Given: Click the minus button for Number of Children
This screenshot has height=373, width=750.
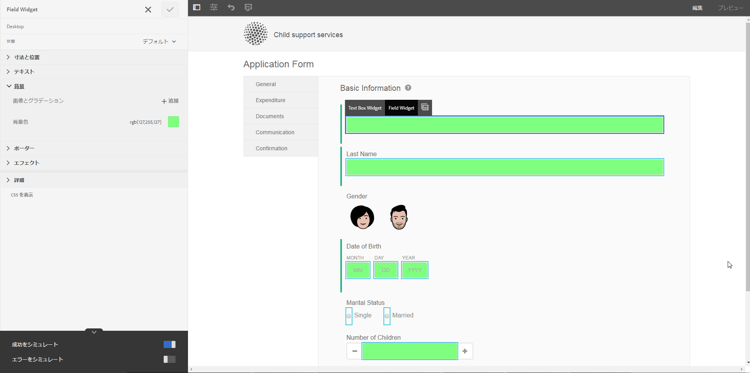Looking at the screenshot, I should [x=354, y=351].
